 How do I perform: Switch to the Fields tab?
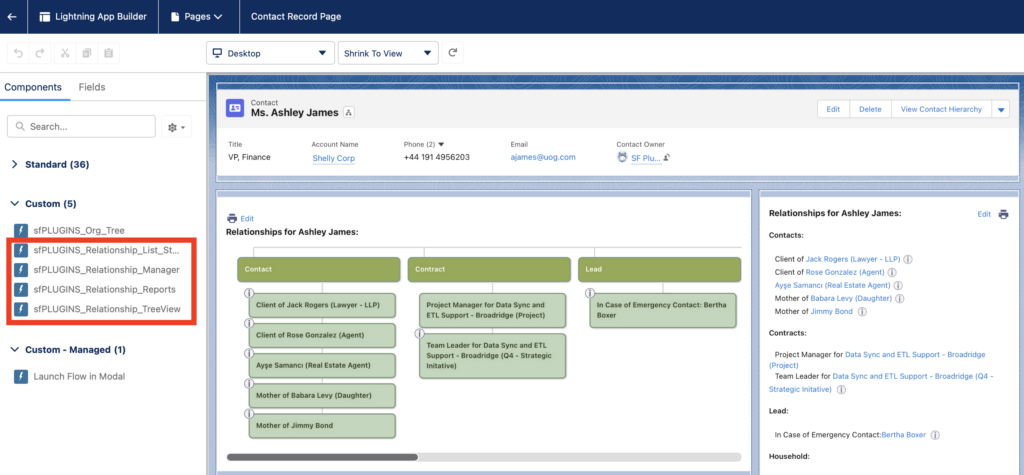click(92, 88)
